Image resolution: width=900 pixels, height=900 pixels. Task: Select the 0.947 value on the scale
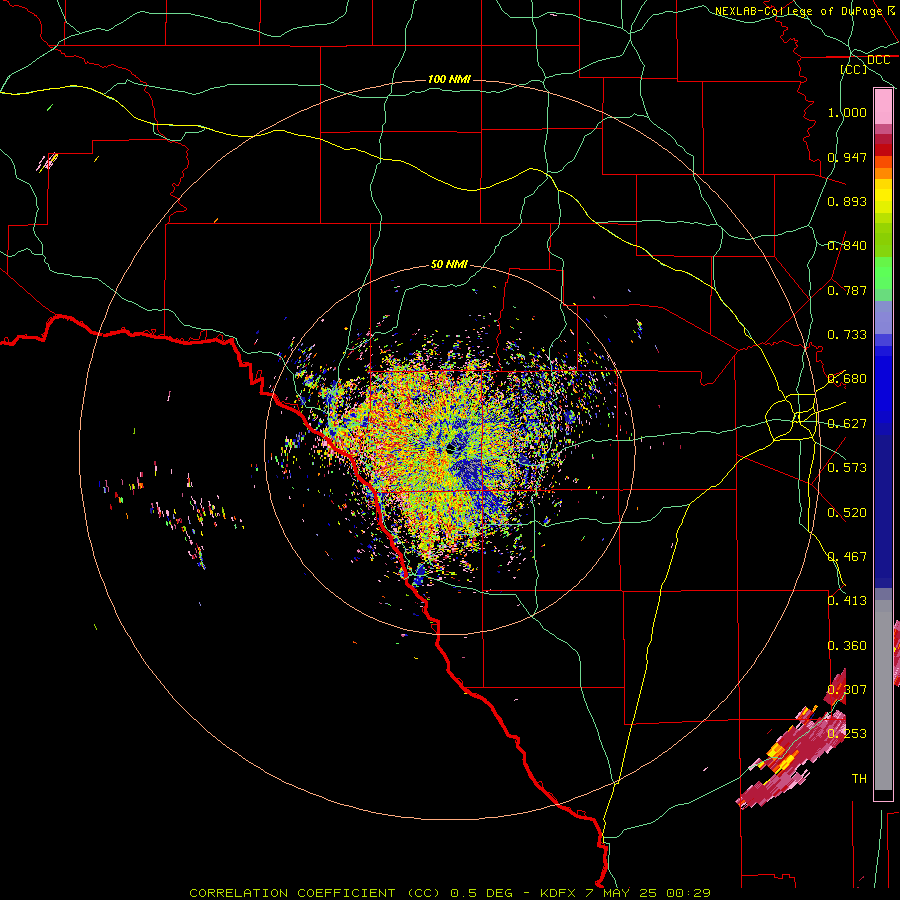[x=847, y=157]
